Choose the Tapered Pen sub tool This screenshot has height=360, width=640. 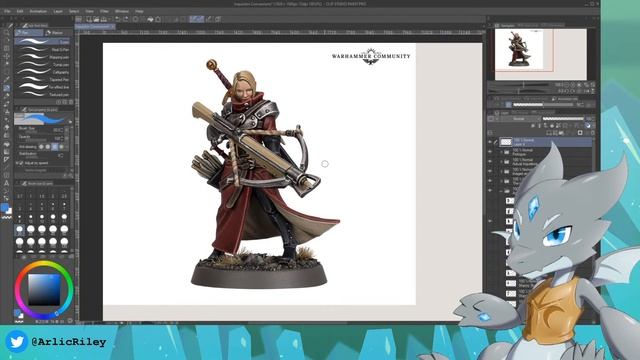coord(43,80)
